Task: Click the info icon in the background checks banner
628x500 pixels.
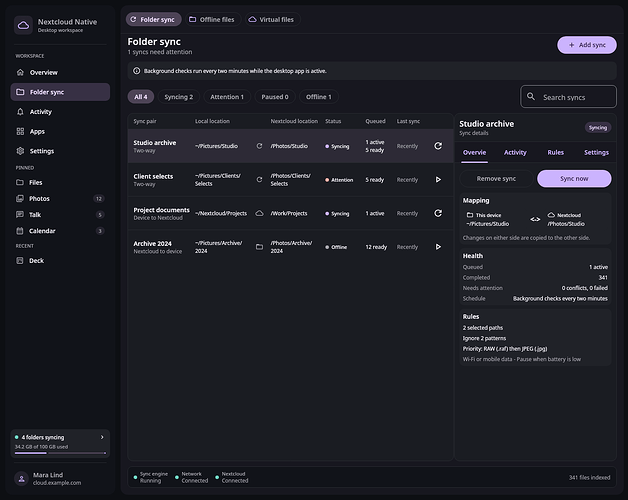Action: [137, 71]
